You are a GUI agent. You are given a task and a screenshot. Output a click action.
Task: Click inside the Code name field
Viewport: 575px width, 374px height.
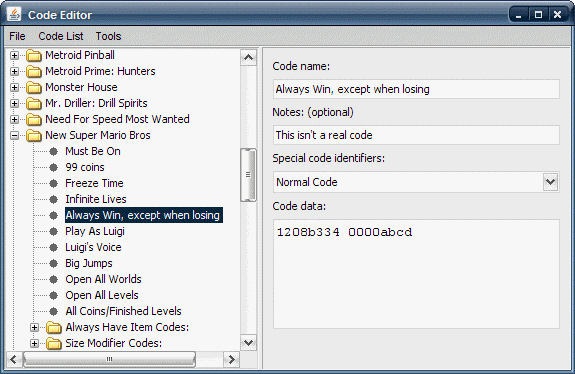pos(416,89)
